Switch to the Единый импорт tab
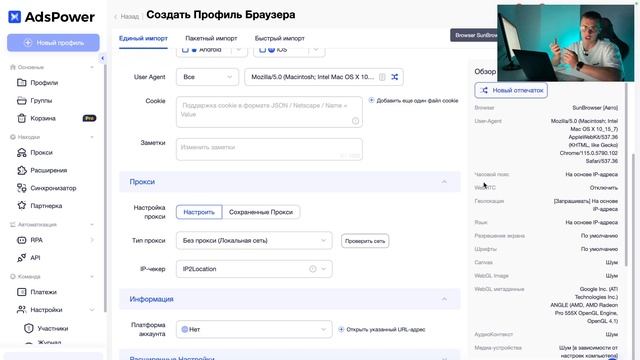The height and width of the screenshot is (360, 640). [x=143, y=38]
